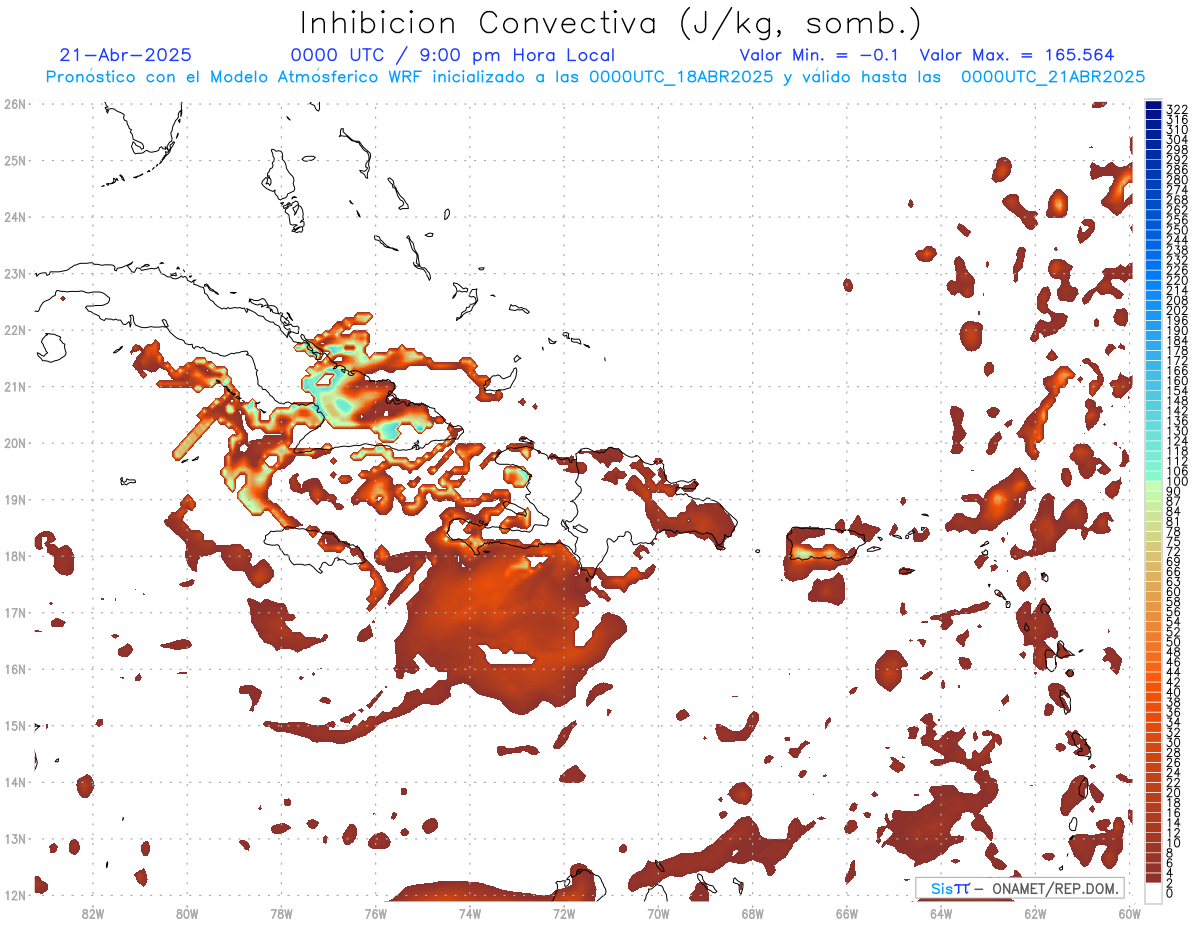Click the '62W' longitude label
Viewport: 1200px width, 927px height.
tap(1036, 913)
